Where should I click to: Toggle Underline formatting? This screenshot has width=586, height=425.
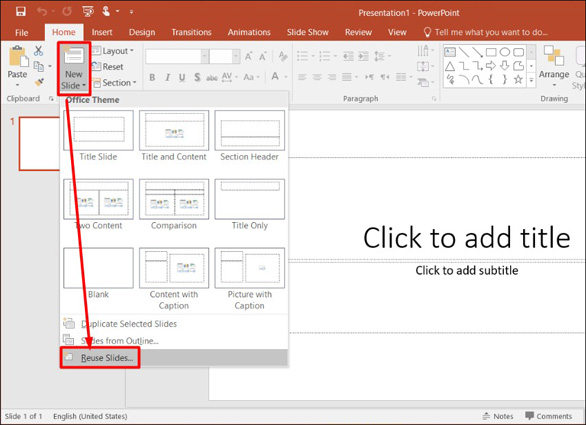point(182,77)
